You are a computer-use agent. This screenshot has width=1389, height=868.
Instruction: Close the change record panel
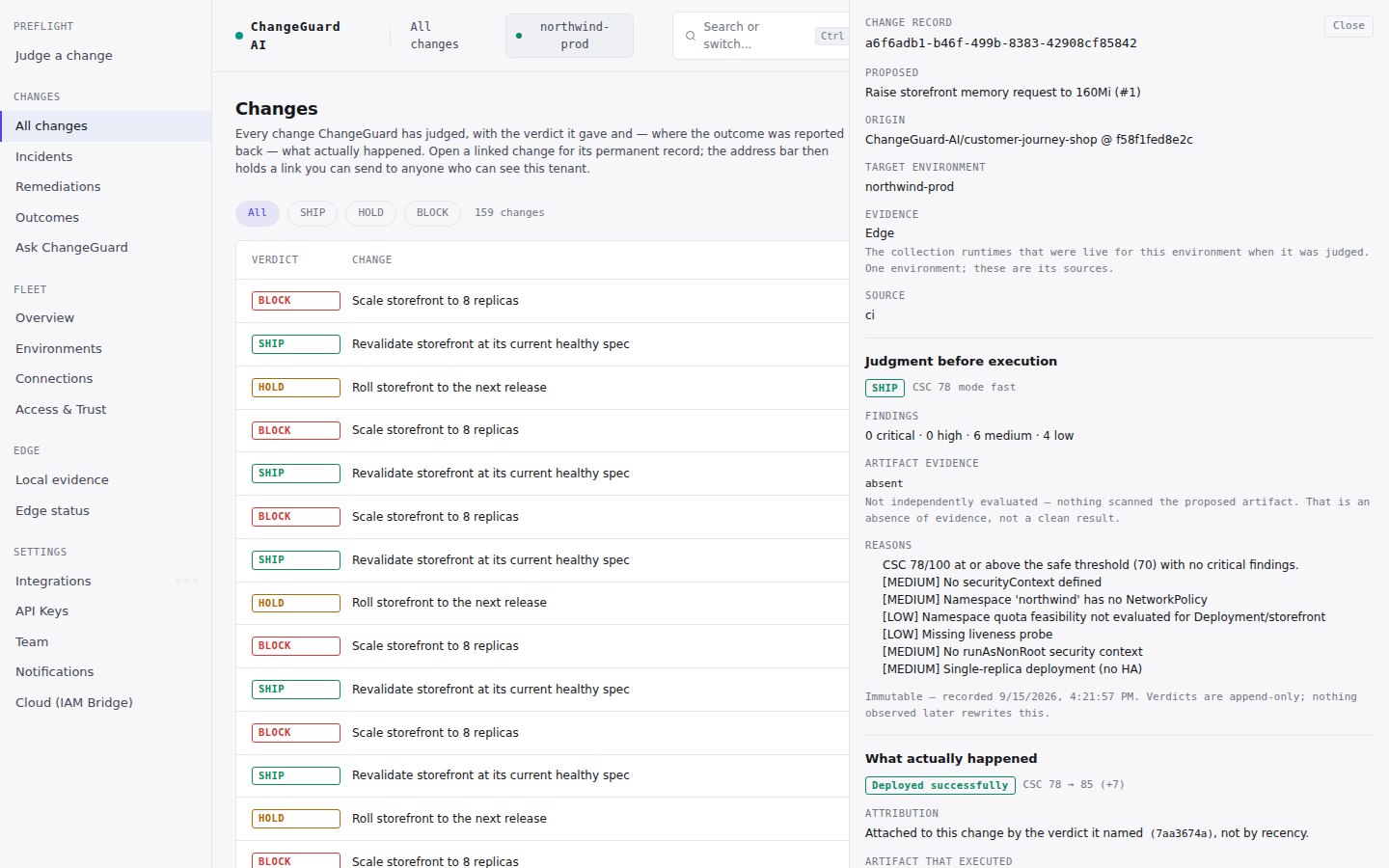[1348, 26]
